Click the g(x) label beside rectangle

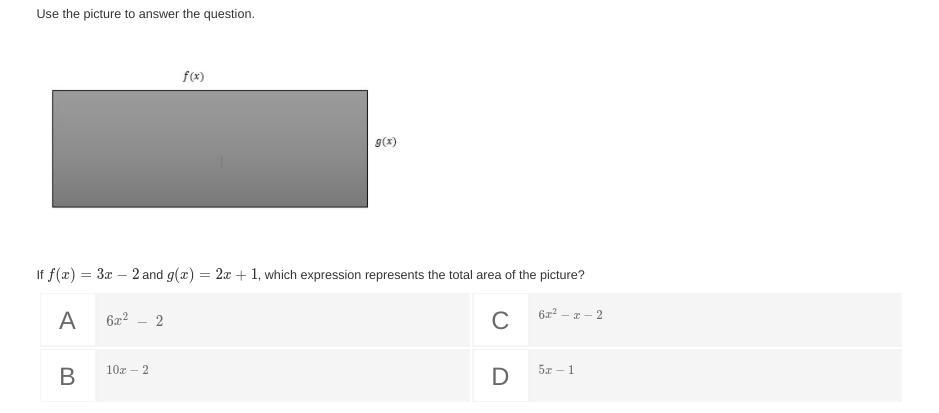point(386,142)
